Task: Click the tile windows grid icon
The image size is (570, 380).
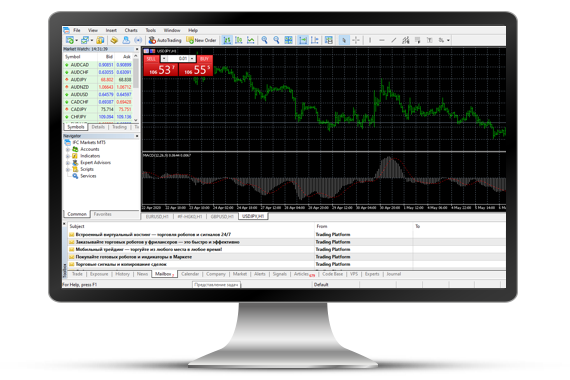Action: coord(288,40)
